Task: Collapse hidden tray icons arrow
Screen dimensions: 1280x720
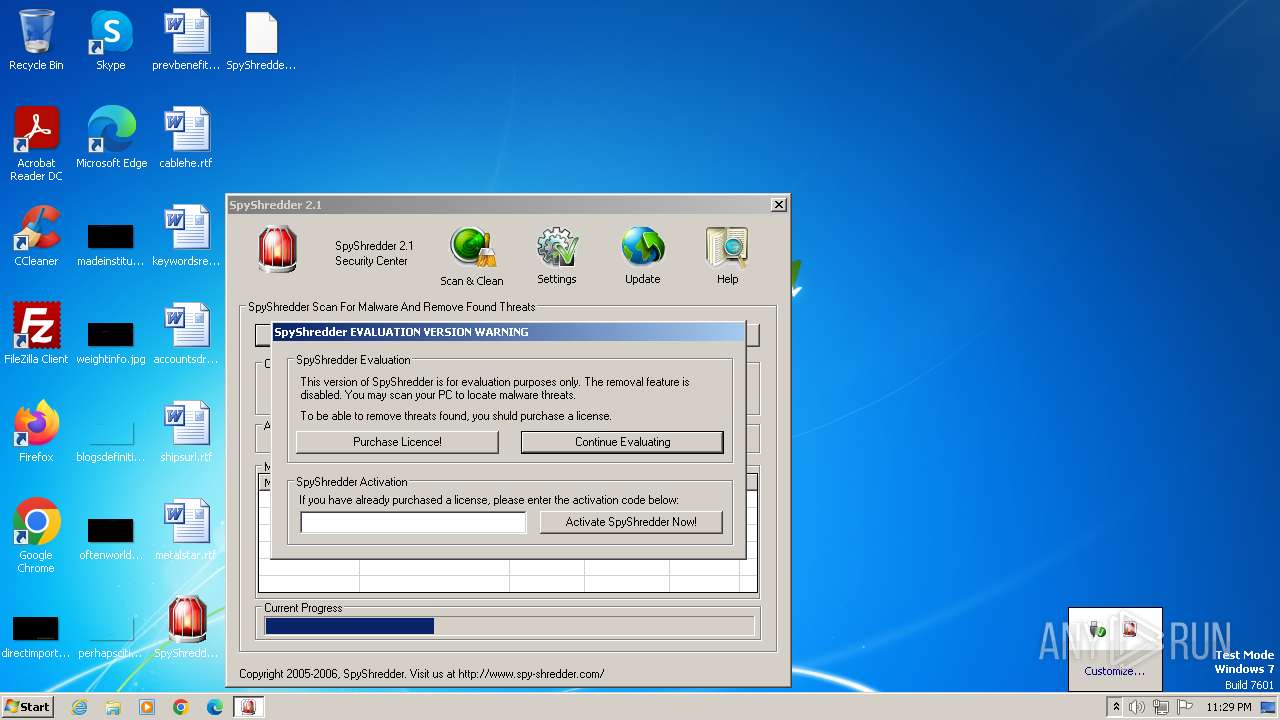Action: click(x=1116, y=707)
